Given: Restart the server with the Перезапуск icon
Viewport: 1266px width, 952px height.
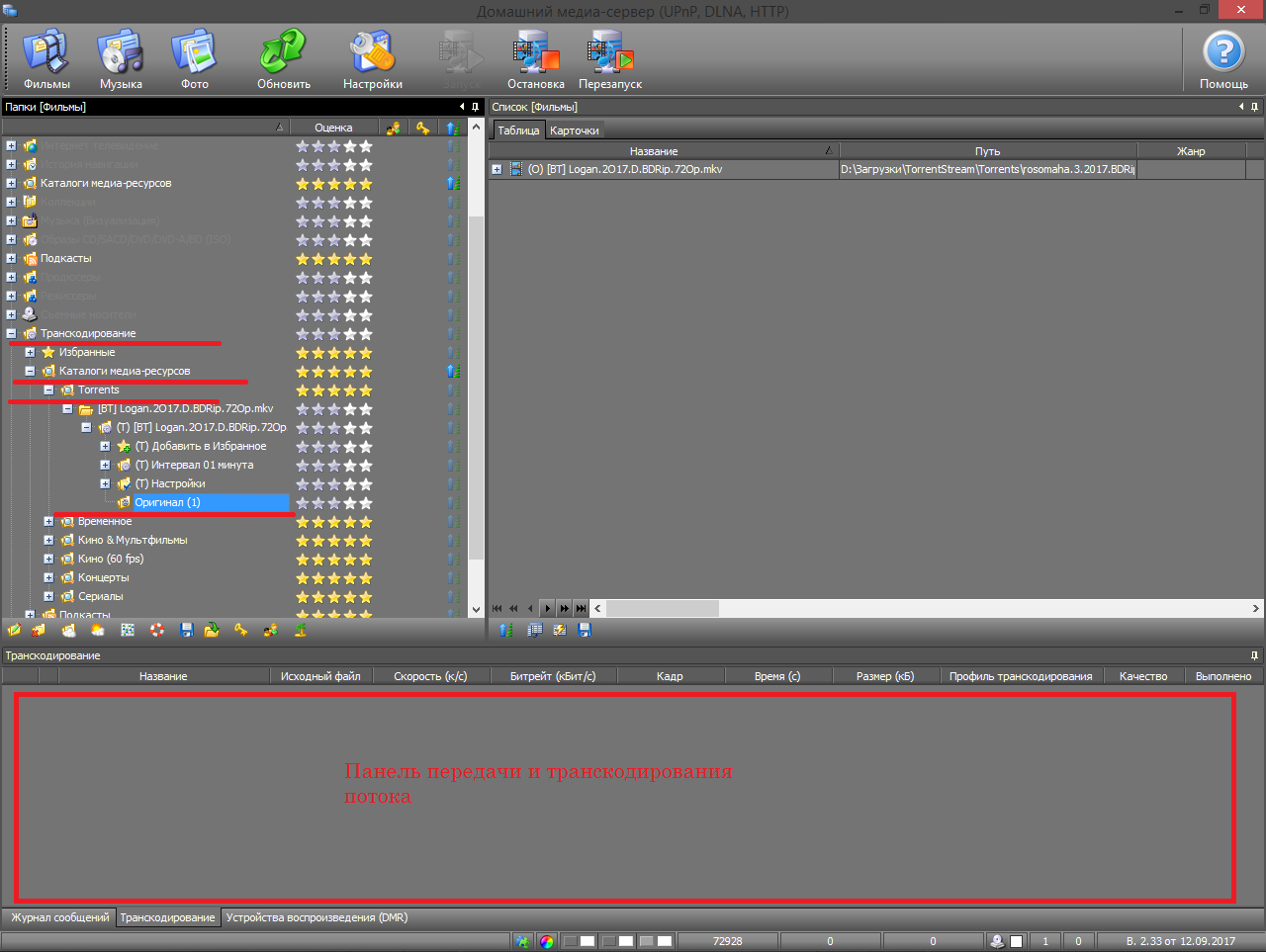Looking at the screenshot, I should tap(609, 57).
